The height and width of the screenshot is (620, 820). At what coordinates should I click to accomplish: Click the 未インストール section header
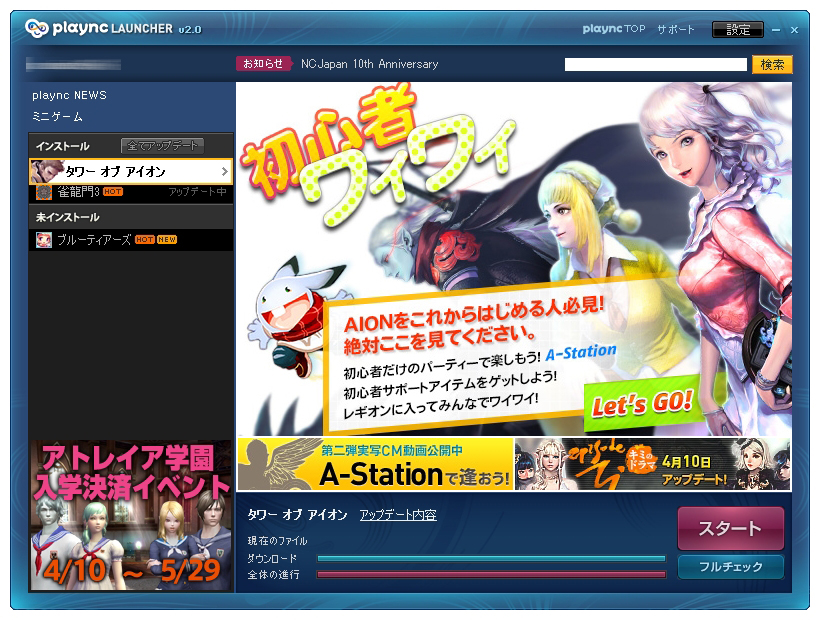pos(67,217)
